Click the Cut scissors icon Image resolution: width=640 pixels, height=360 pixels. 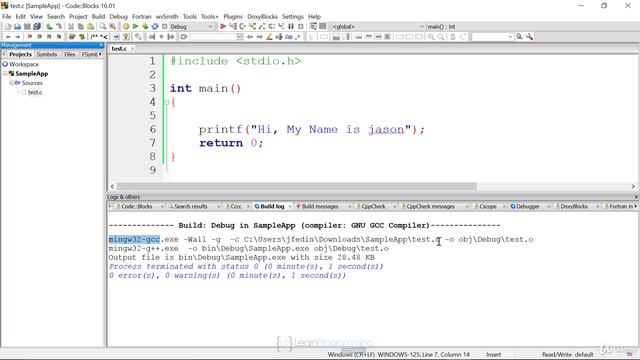tap(71, 27)
